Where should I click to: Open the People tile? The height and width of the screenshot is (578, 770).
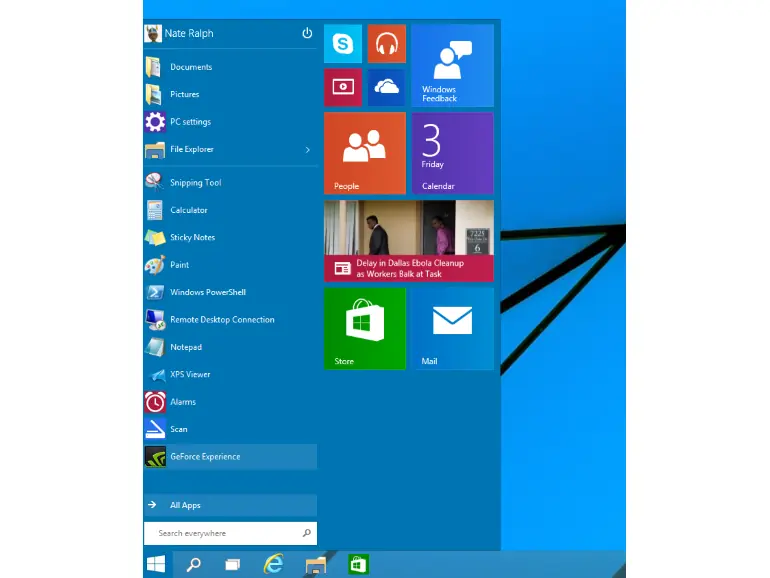tap(365, 153)
